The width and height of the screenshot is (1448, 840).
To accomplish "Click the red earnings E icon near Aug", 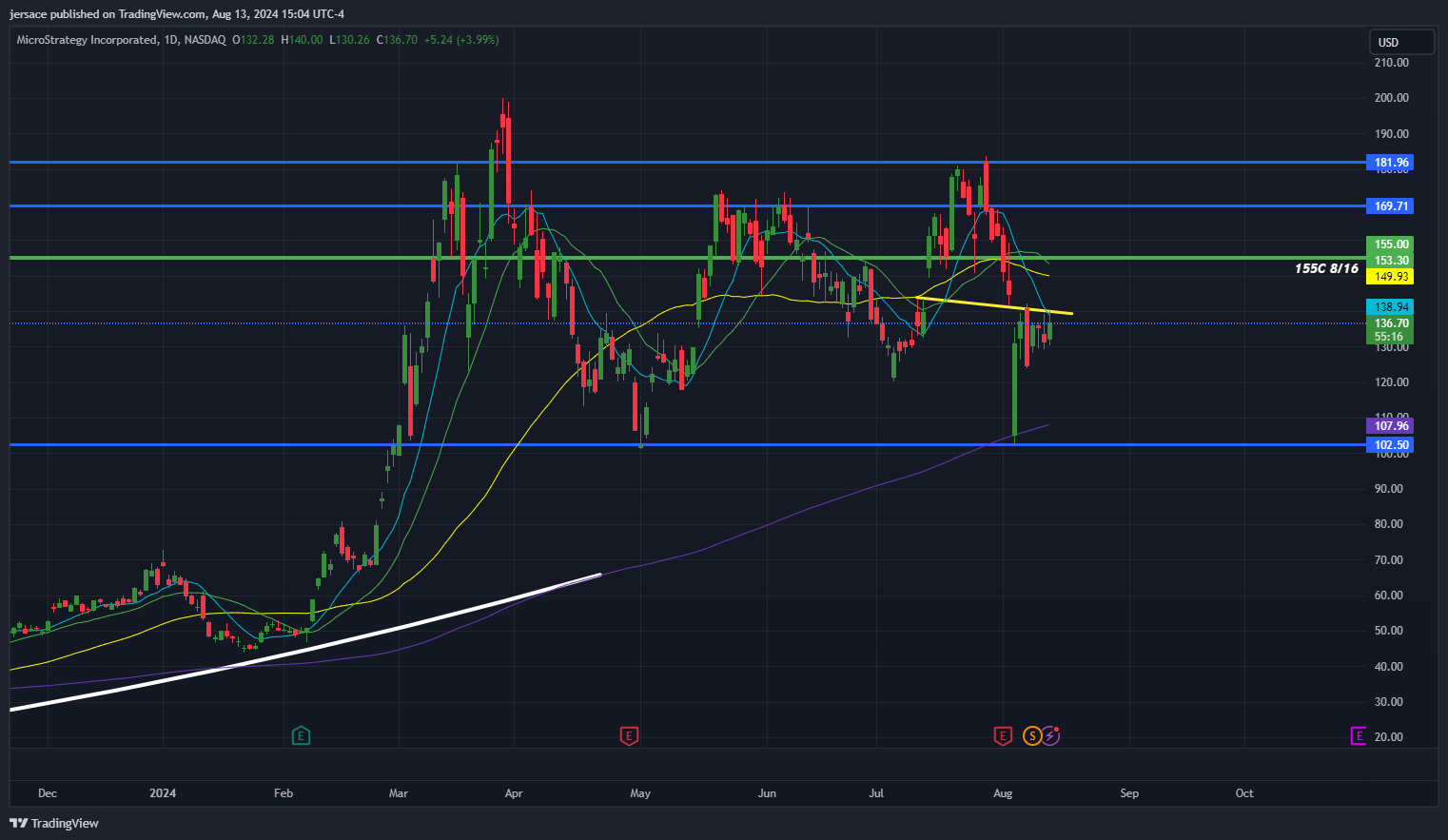I will tap(1002, 735).
